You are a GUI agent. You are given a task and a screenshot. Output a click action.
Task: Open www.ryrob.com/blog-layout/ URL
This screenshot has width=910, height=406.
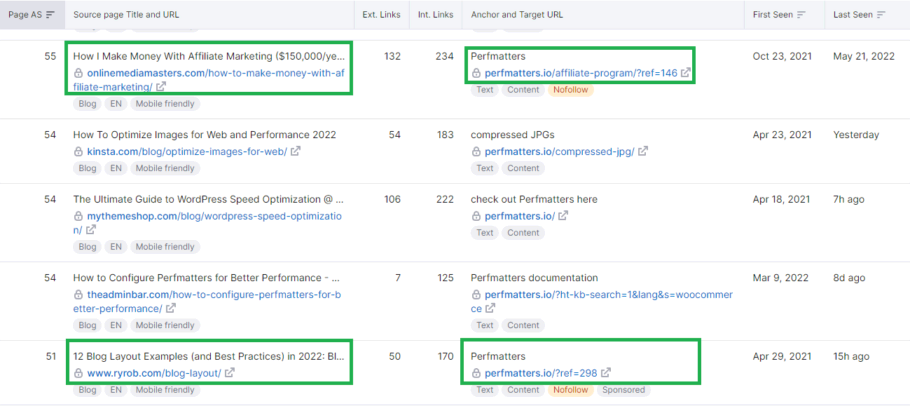click(x=154, y=373)
